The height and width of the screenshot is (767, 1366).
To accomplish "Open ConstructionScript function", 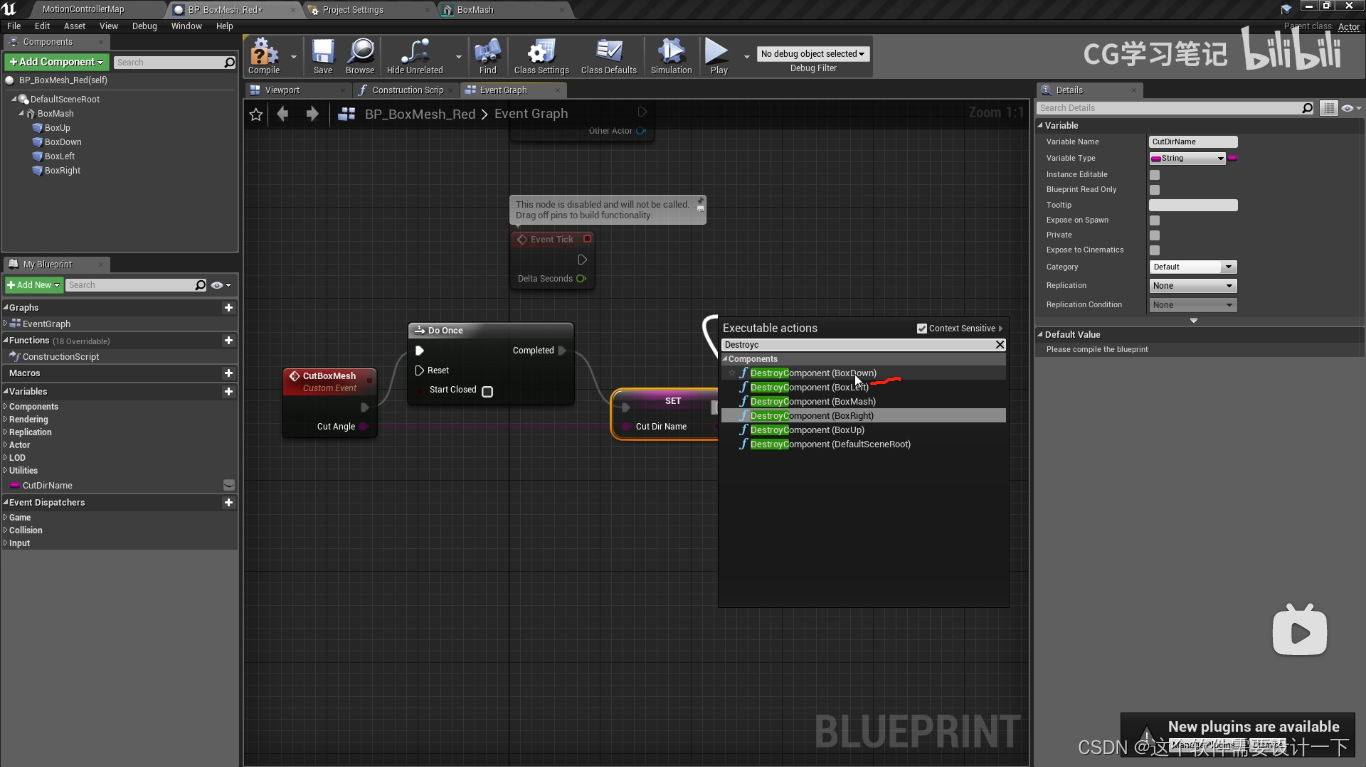I will pyautogui.click(x=61, y=357).
